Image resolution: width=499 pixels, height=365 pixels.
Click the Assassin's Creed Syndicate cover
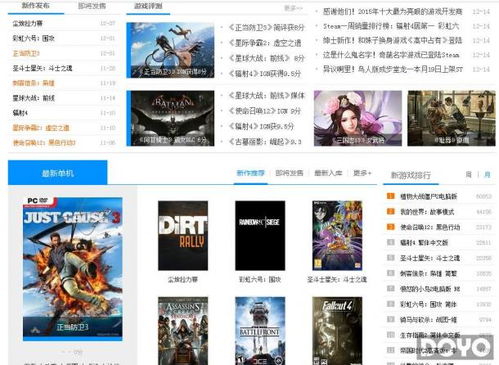click(183, 331)
